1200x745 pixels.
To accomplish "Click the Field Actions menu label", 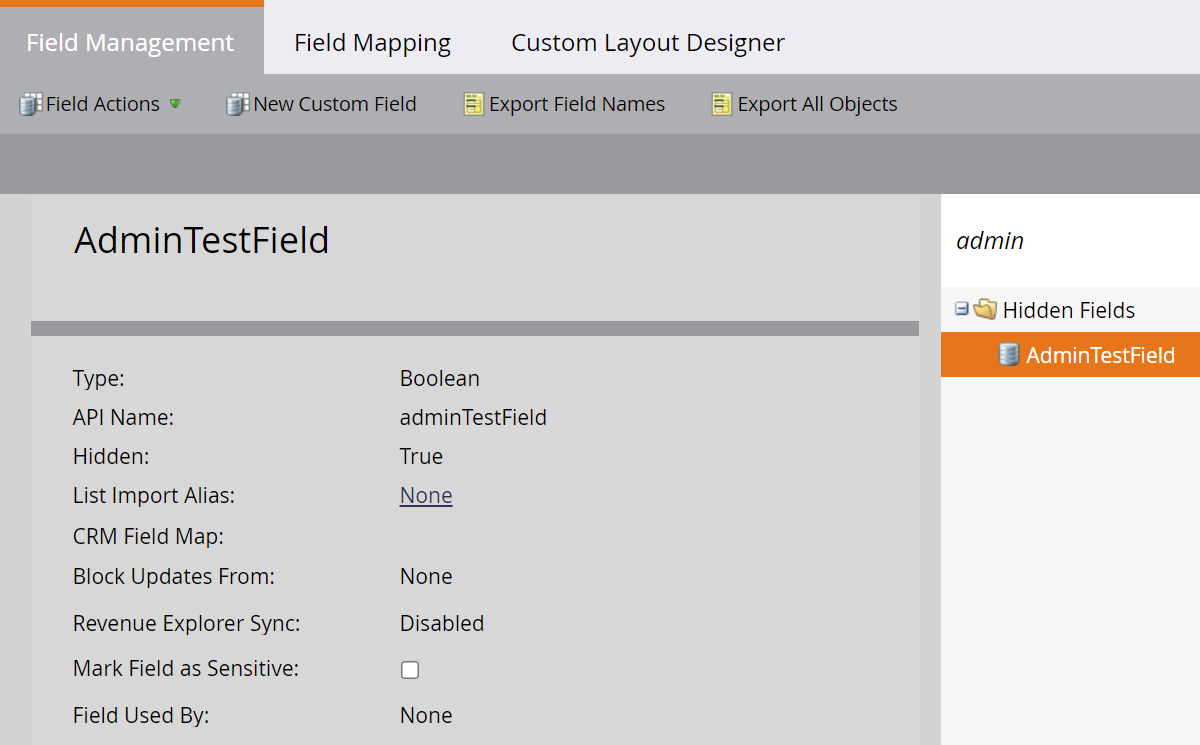I will [103, 104].
